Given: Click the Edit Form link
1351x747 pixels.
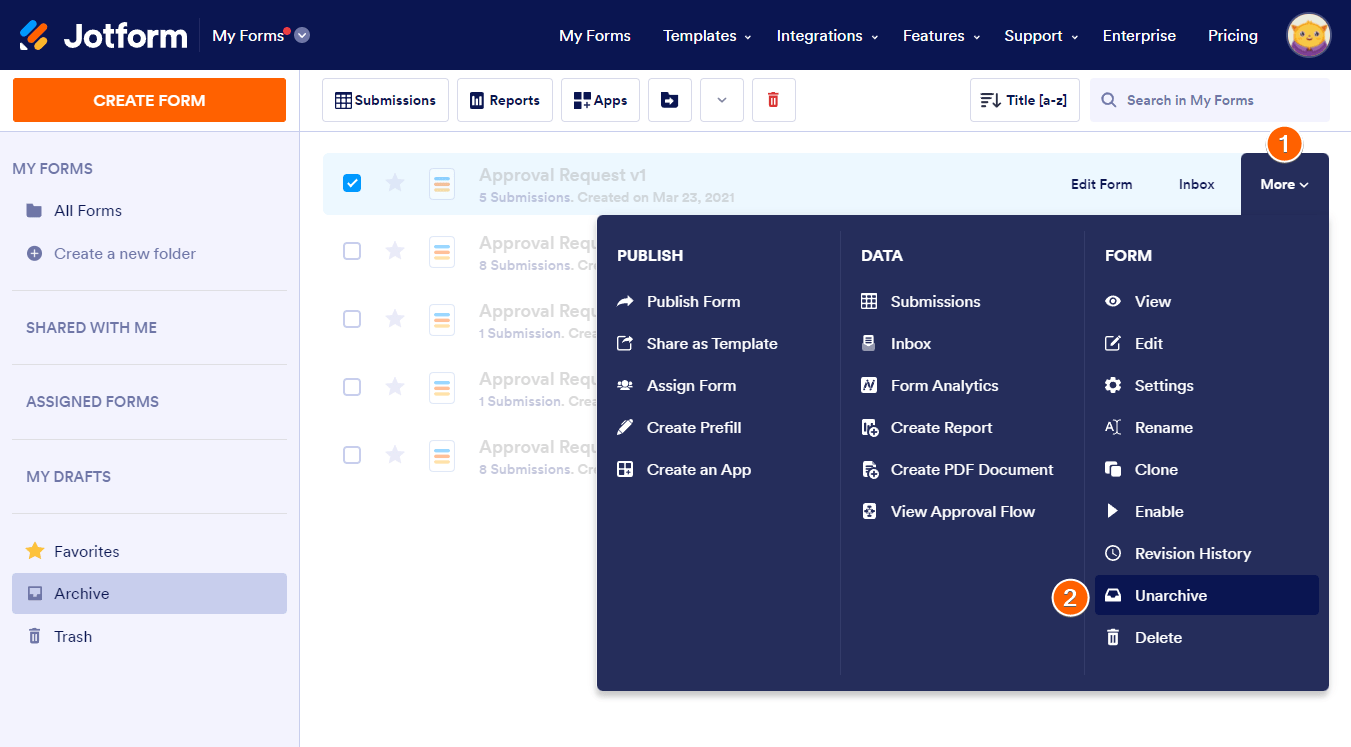Looking at the screenshot, I should pos(1101,184).
